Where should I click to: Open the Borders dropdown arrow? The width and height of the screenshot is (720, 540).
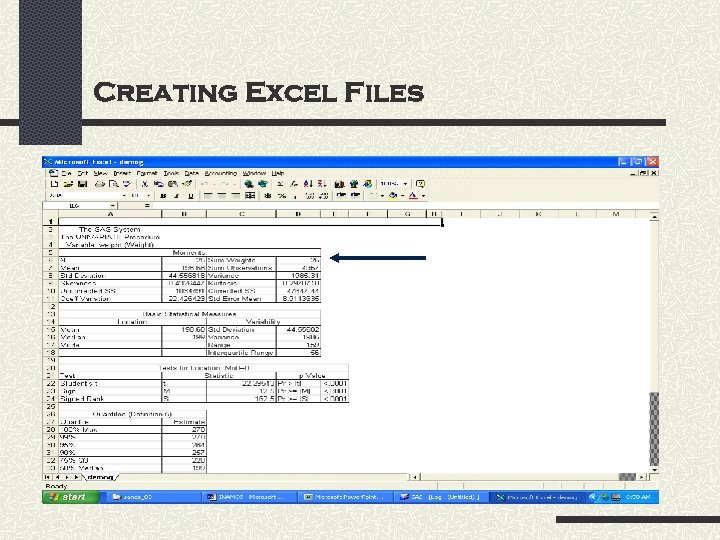[382, 196]
